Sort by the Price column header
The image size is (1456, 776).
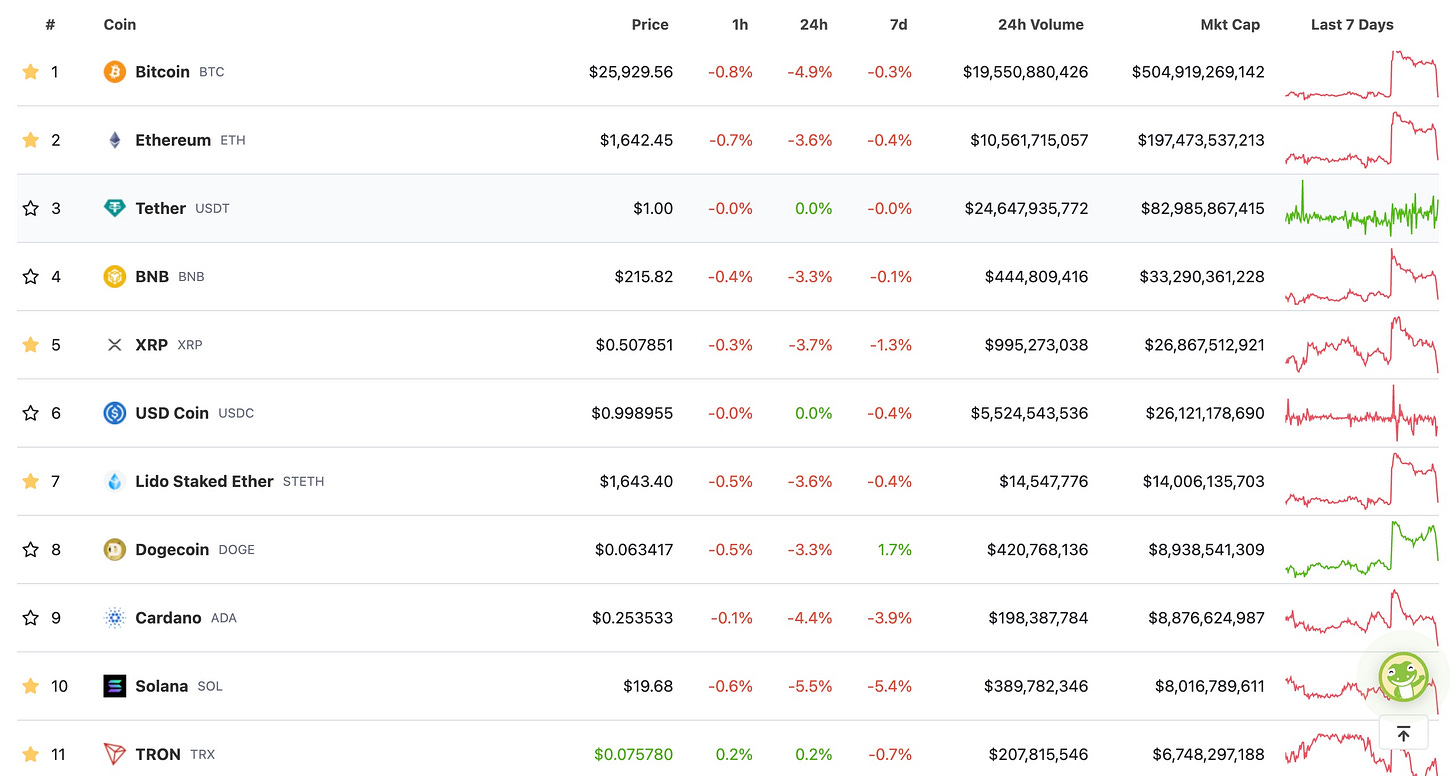pos(650,24)
